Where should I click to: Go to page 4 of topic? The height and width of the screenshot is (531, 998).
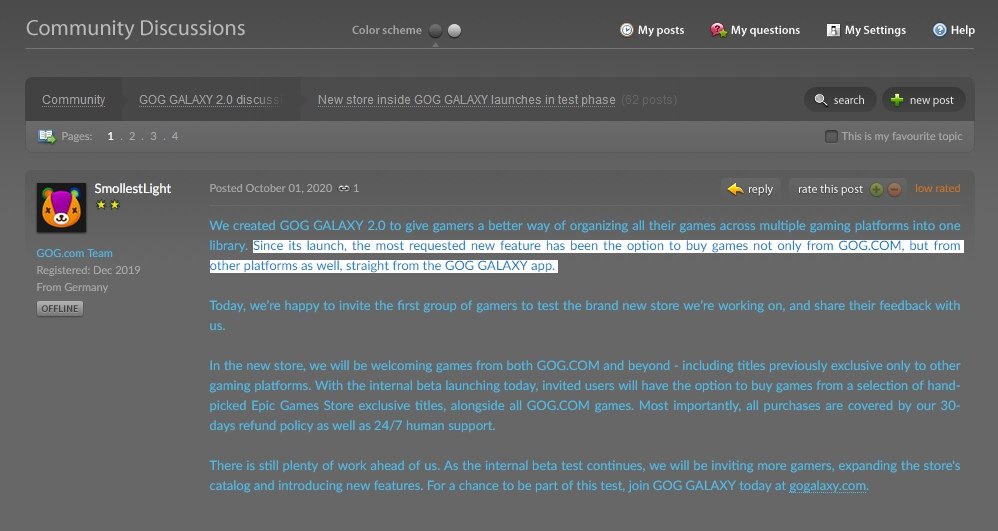tap(175, 136)
